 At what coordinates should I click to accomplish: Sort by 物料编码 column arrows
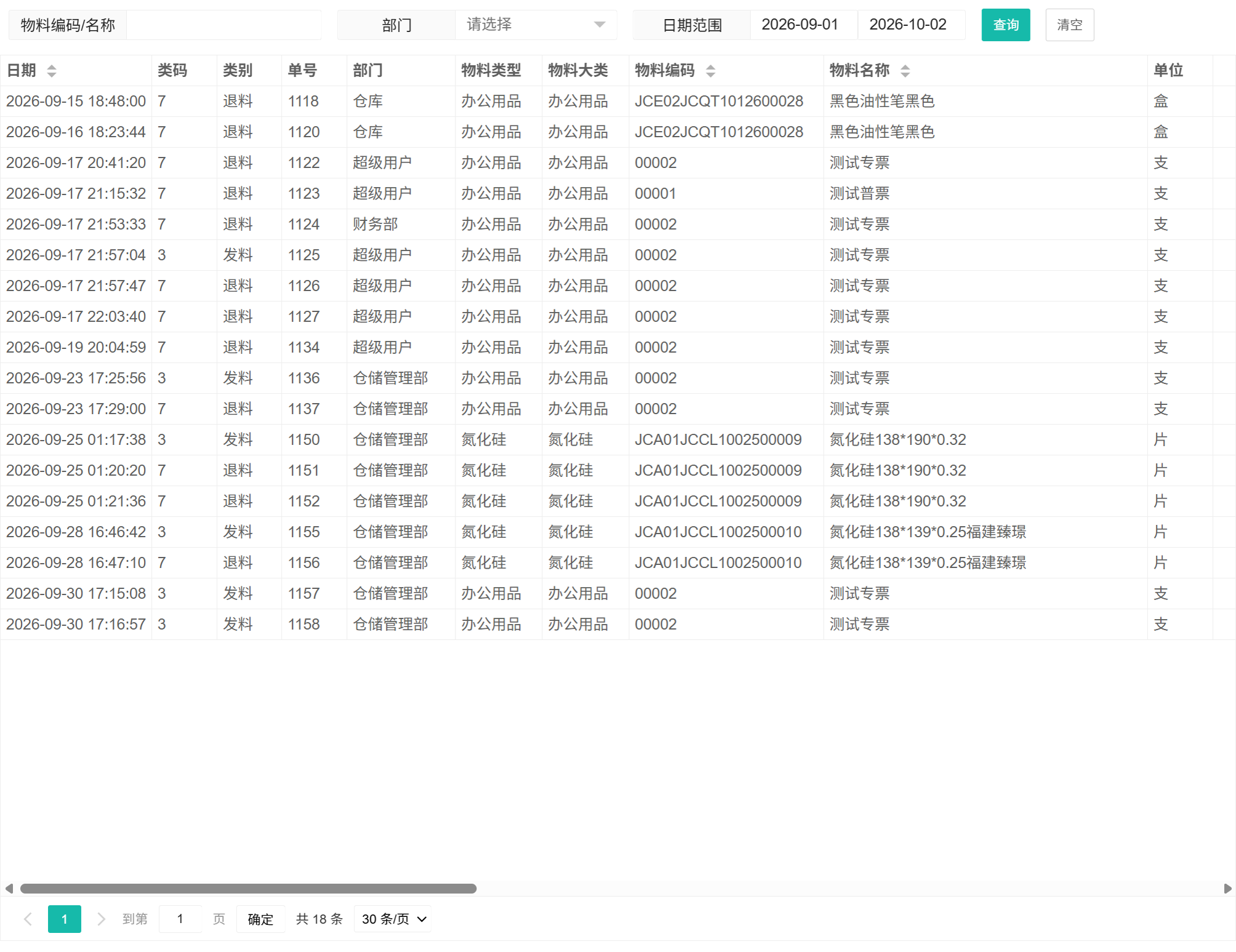[x=710, y=71]
